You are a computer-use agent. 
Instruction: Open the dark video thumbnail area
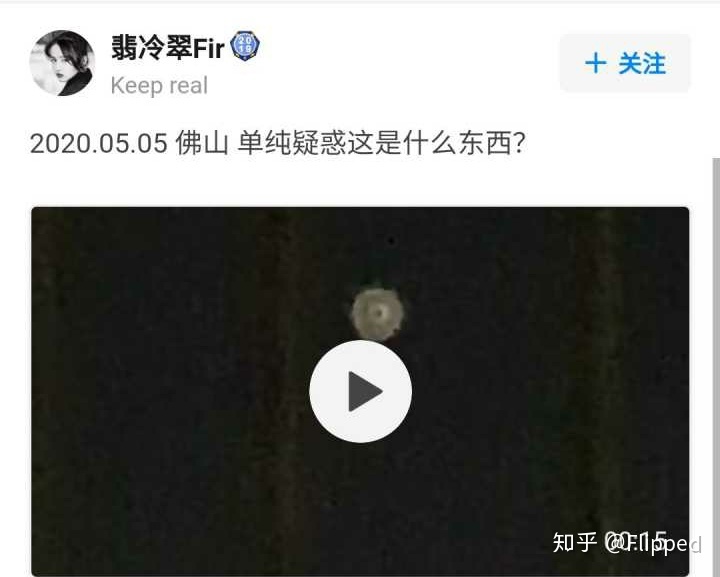pyautogui.click(x=360, y=391)
